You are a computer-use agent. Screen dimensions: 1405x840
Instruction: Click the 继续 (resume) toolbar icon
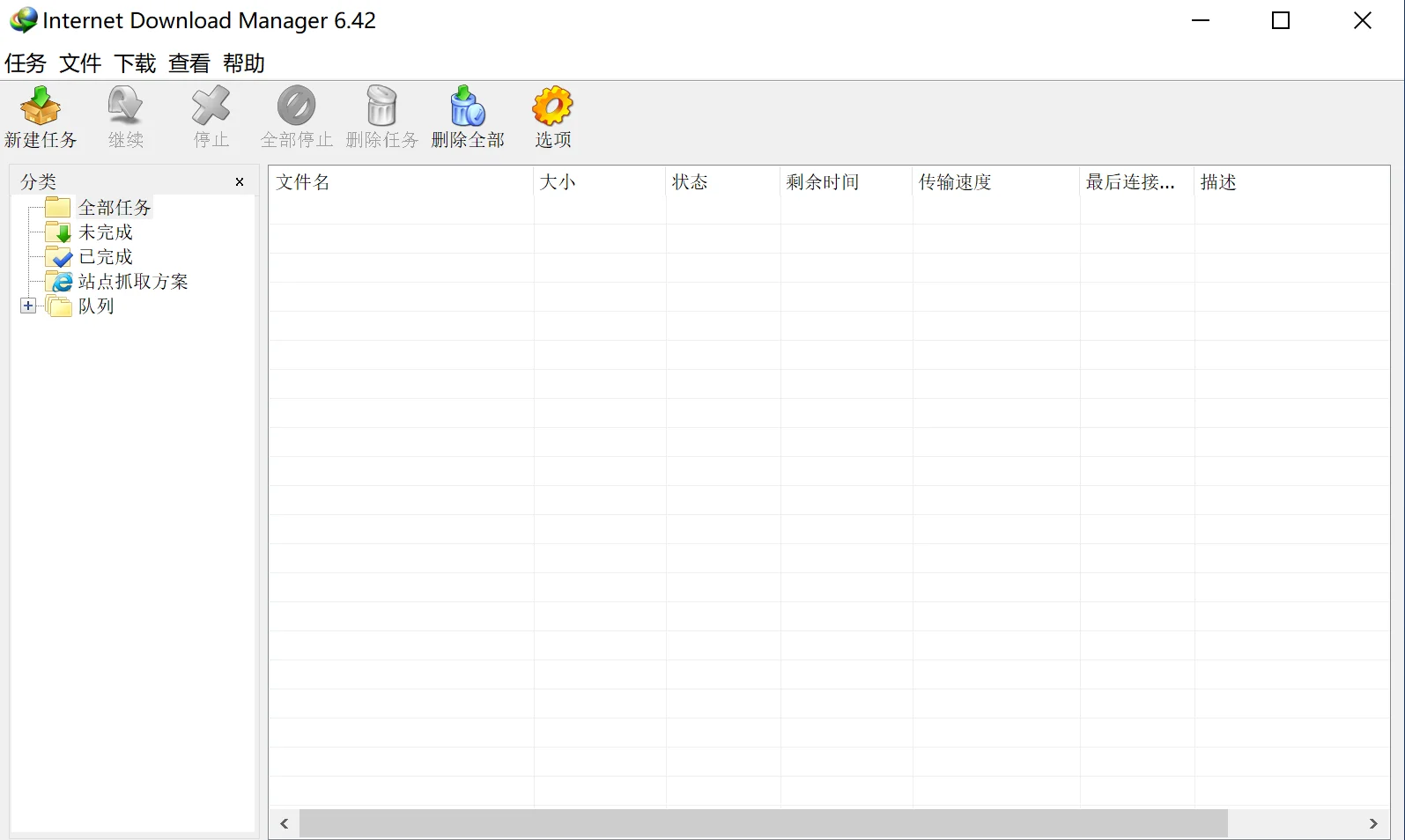click(x=125, y=107)
